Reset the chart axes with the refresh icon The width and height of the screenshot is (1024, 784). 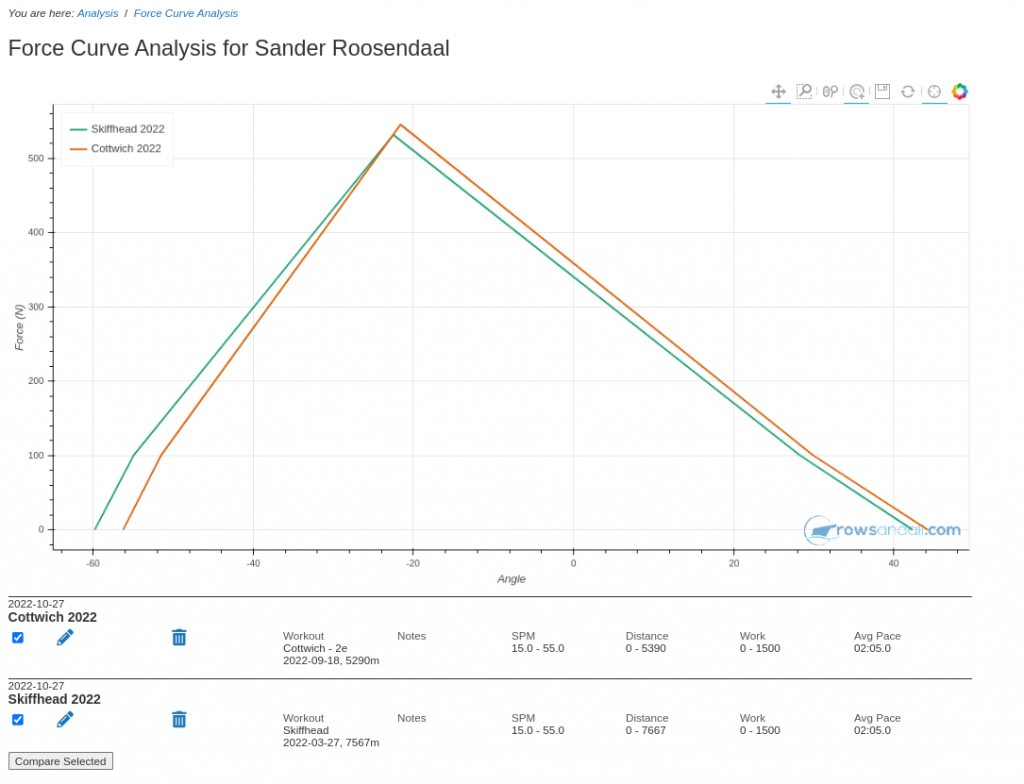coord(908,91)
